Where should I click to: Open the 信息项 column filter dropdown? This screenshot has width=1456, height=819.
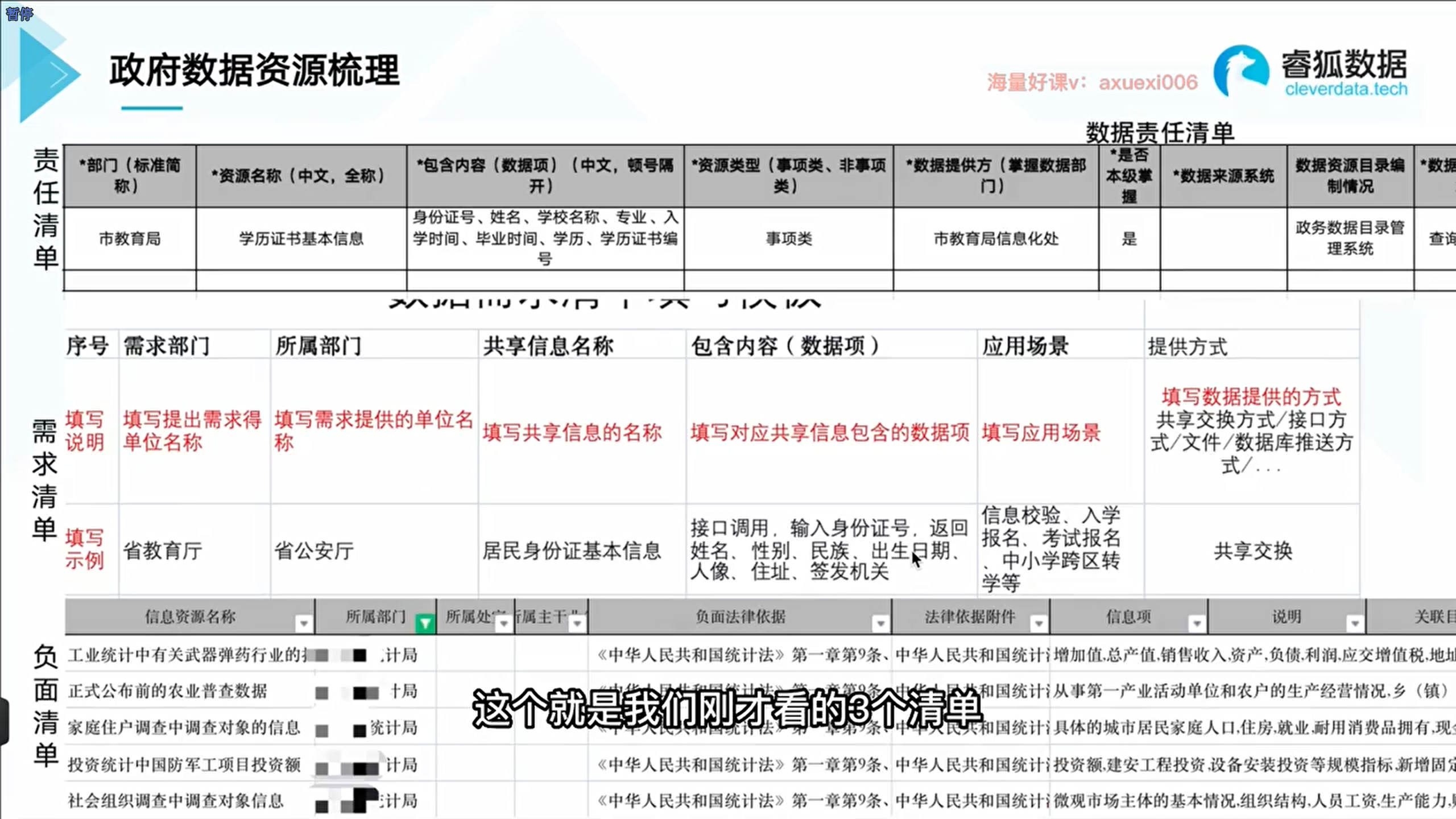tap(1197, 624)
